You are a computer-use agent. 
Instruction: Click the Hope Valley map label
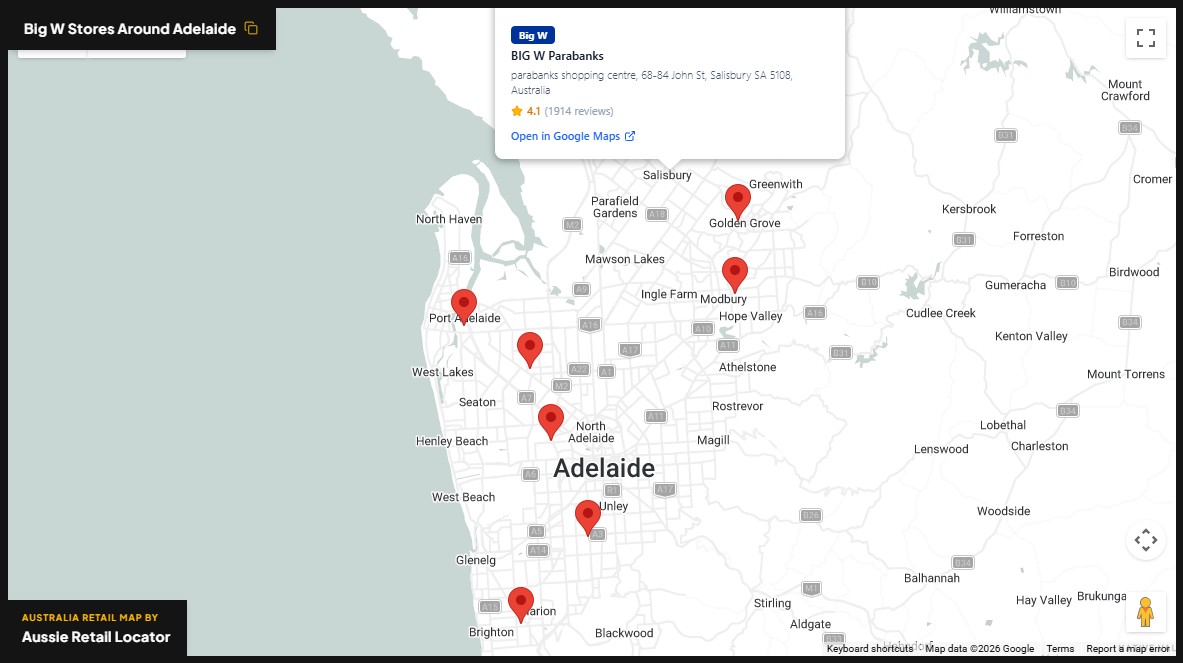751,316
